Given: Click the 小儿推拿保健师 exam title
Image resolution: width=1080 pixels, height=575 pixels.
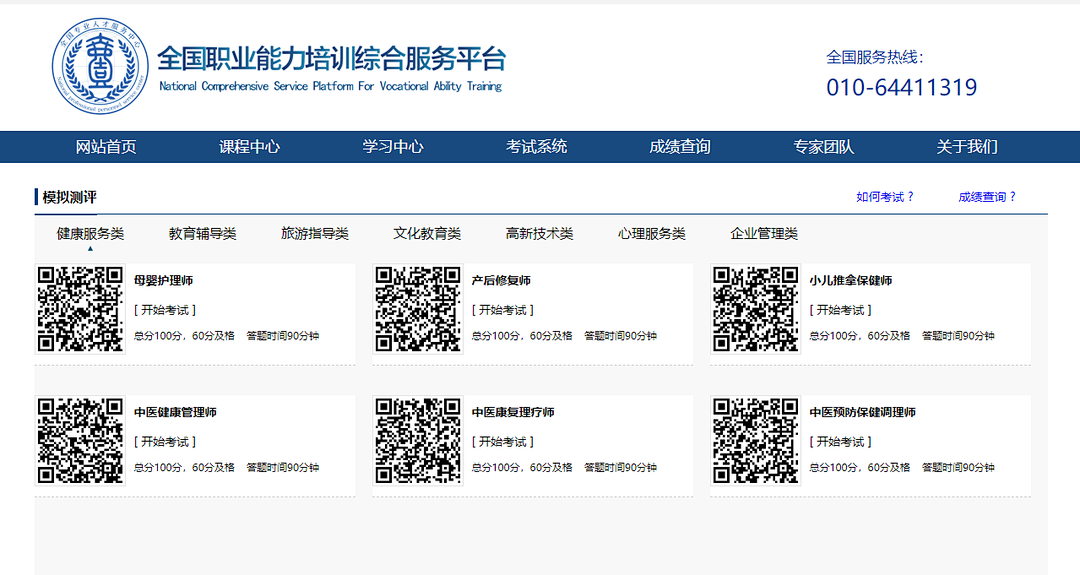Looking at the screenshot, I should (x=851, y=280).
